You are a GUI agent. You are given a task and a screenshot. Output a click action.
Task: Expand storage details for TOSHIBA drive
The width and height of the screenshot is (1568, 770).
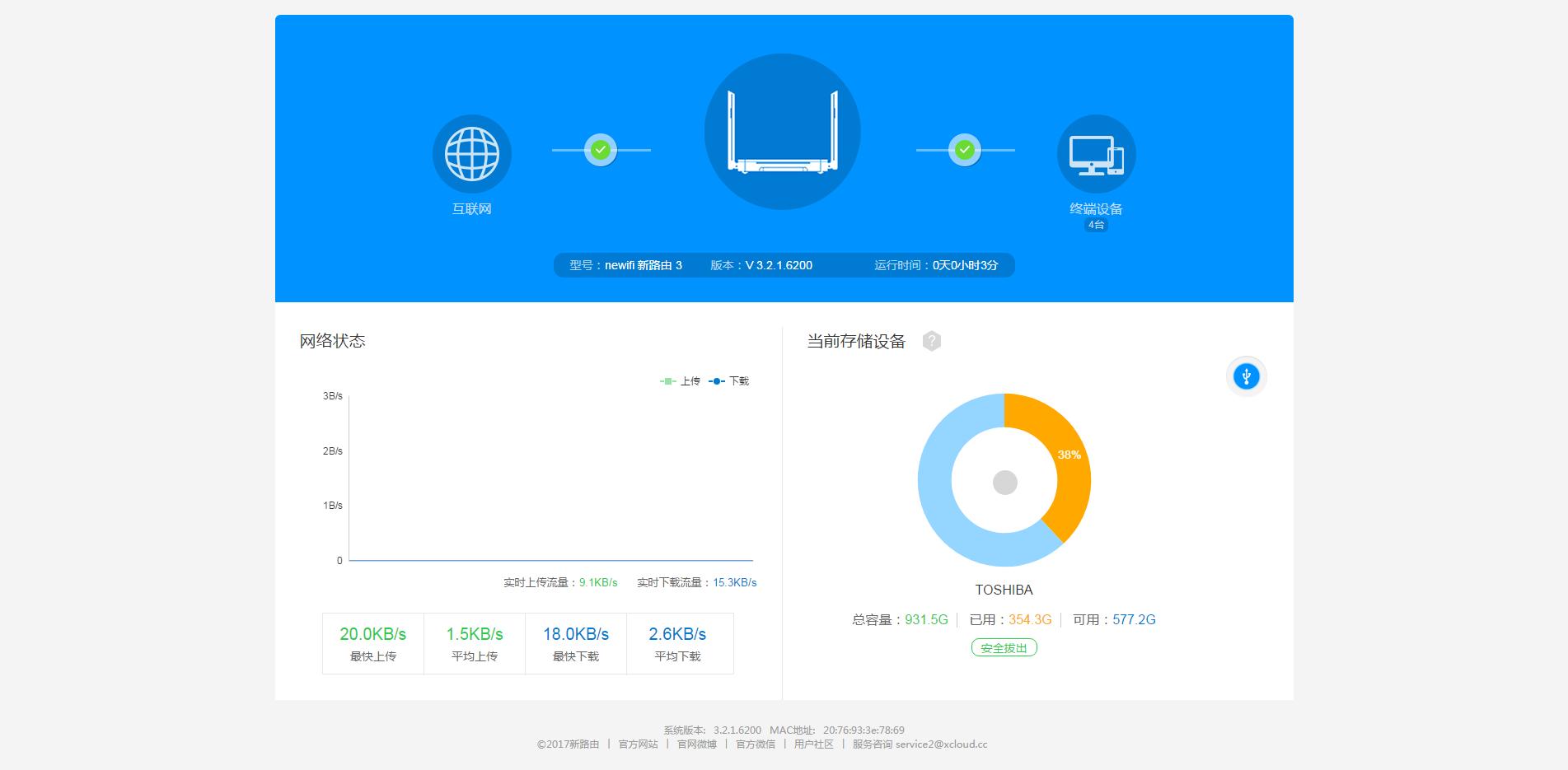[1004, 590]
